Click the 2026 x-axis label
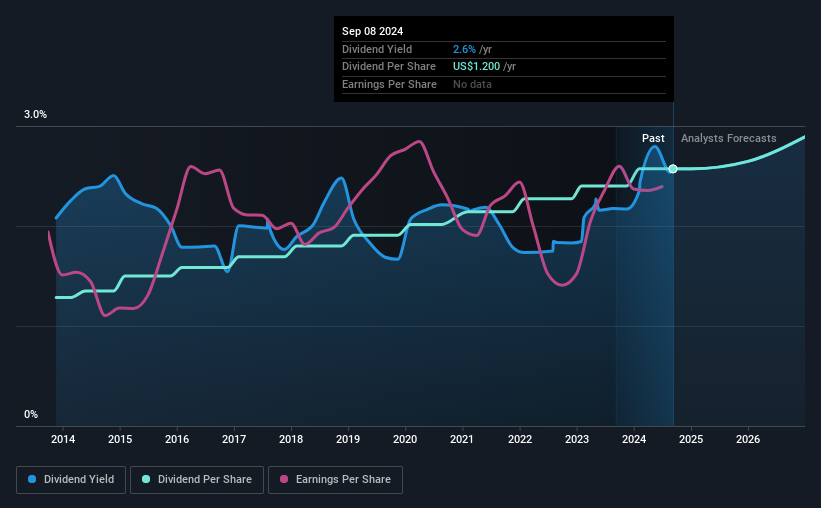The image size is (821, 508). click(748, 439)
